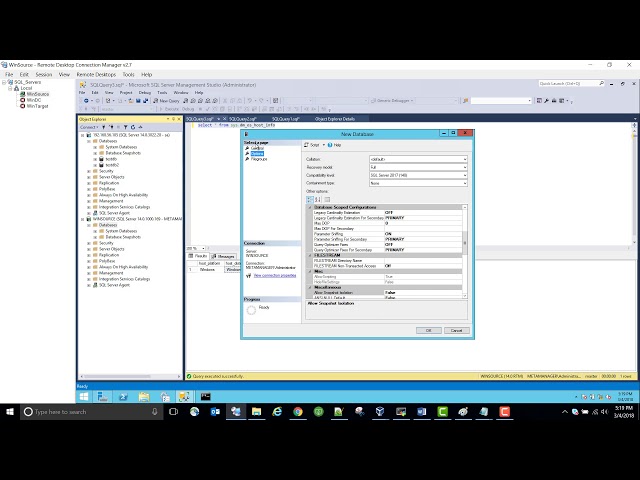Click the view connection properties icon
This screenshot has width=640, height=480.
(x=249, y=276)
